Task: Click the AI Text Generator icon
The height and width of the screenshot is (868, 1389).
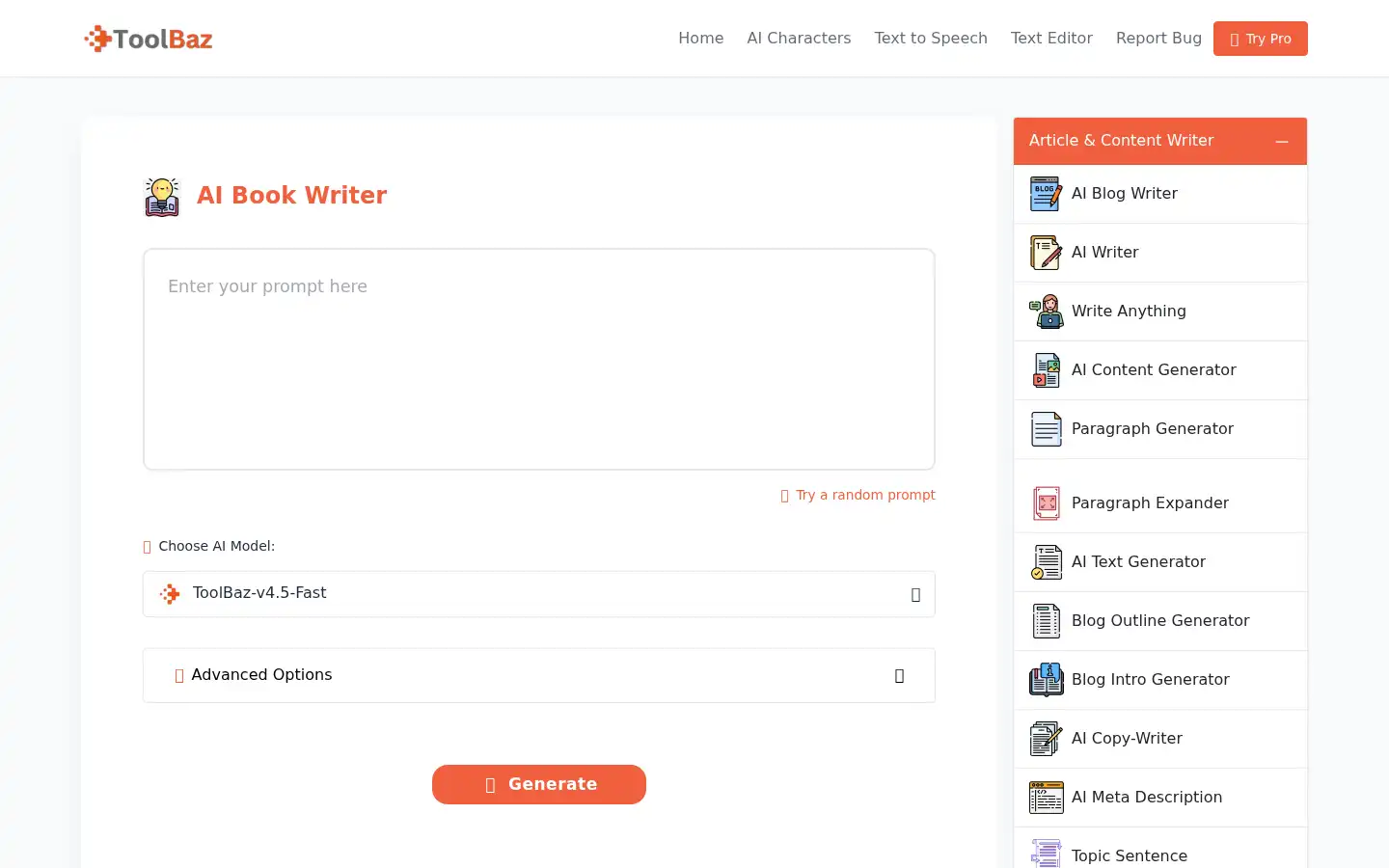Action: 1046,562
